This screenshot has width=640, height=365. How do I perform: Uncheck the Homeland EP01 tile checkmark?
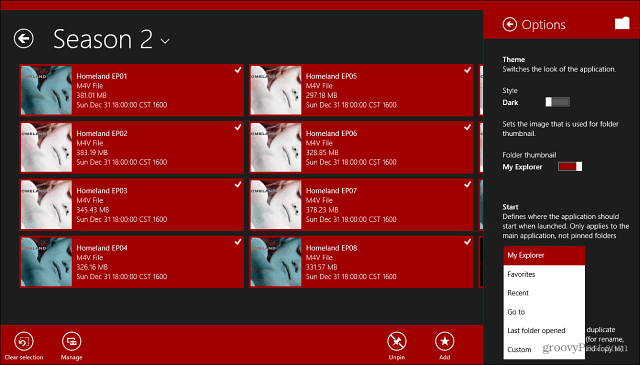238,70
